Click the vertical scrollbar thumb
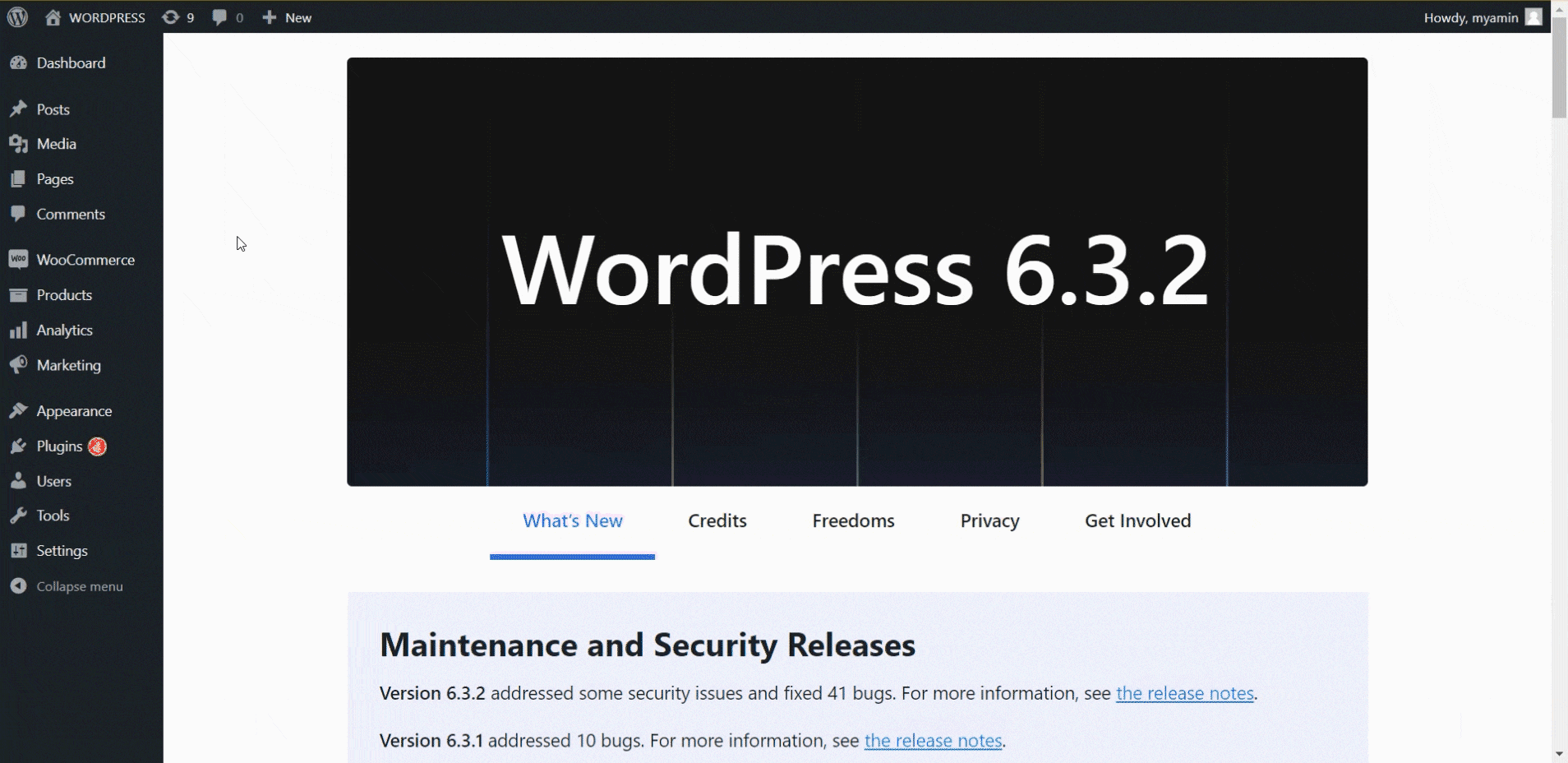The height and width of the screenshot is (763, 1568). coord(1559,69)
